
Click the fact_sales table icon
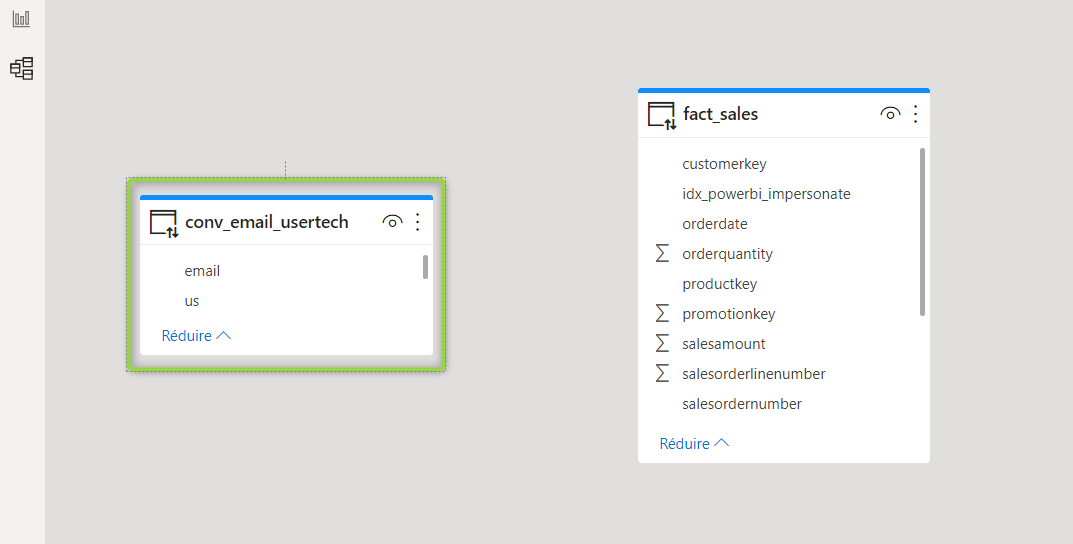pos(662,116)
